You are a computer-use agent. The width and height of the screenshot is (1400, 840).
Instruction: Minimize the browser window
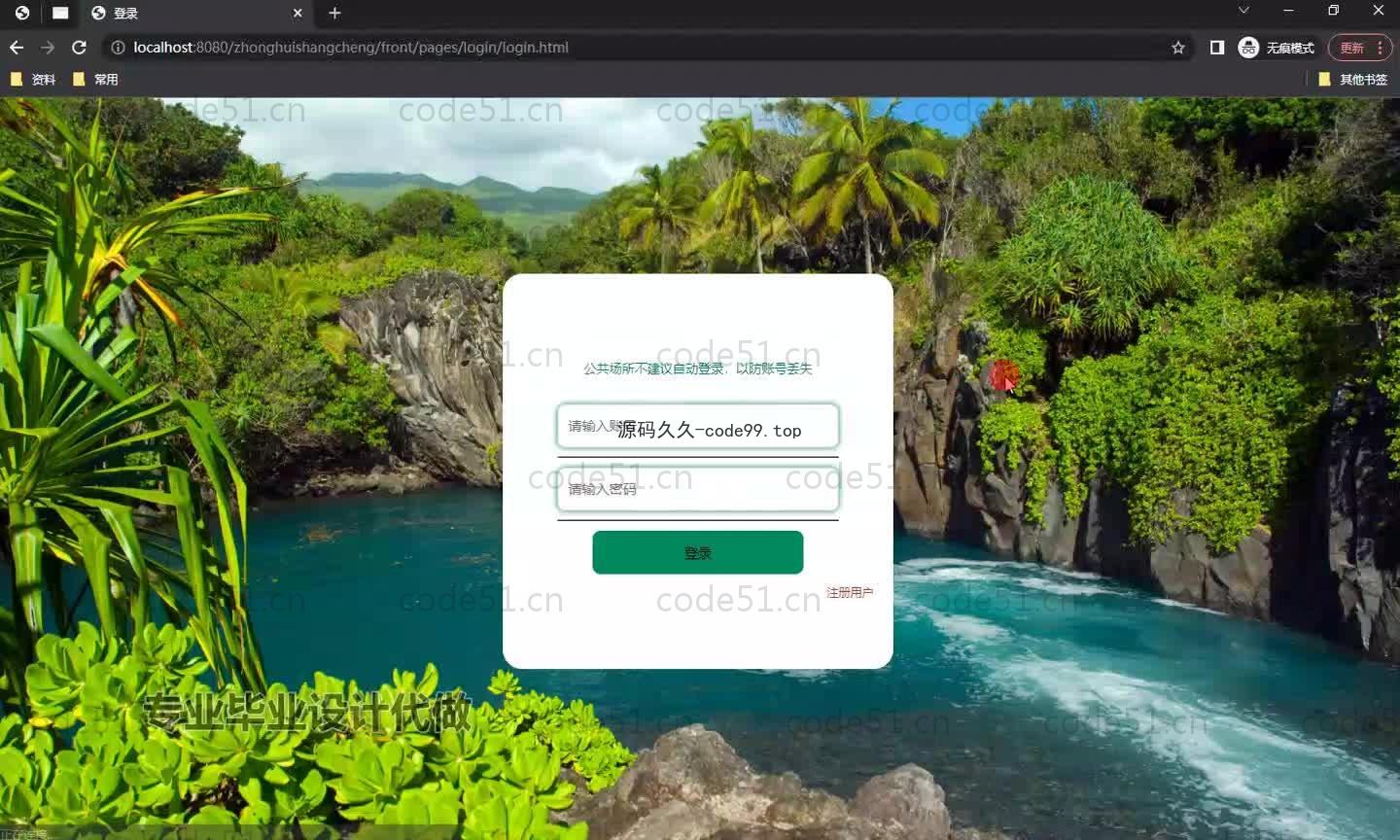tap(1288, 11)
